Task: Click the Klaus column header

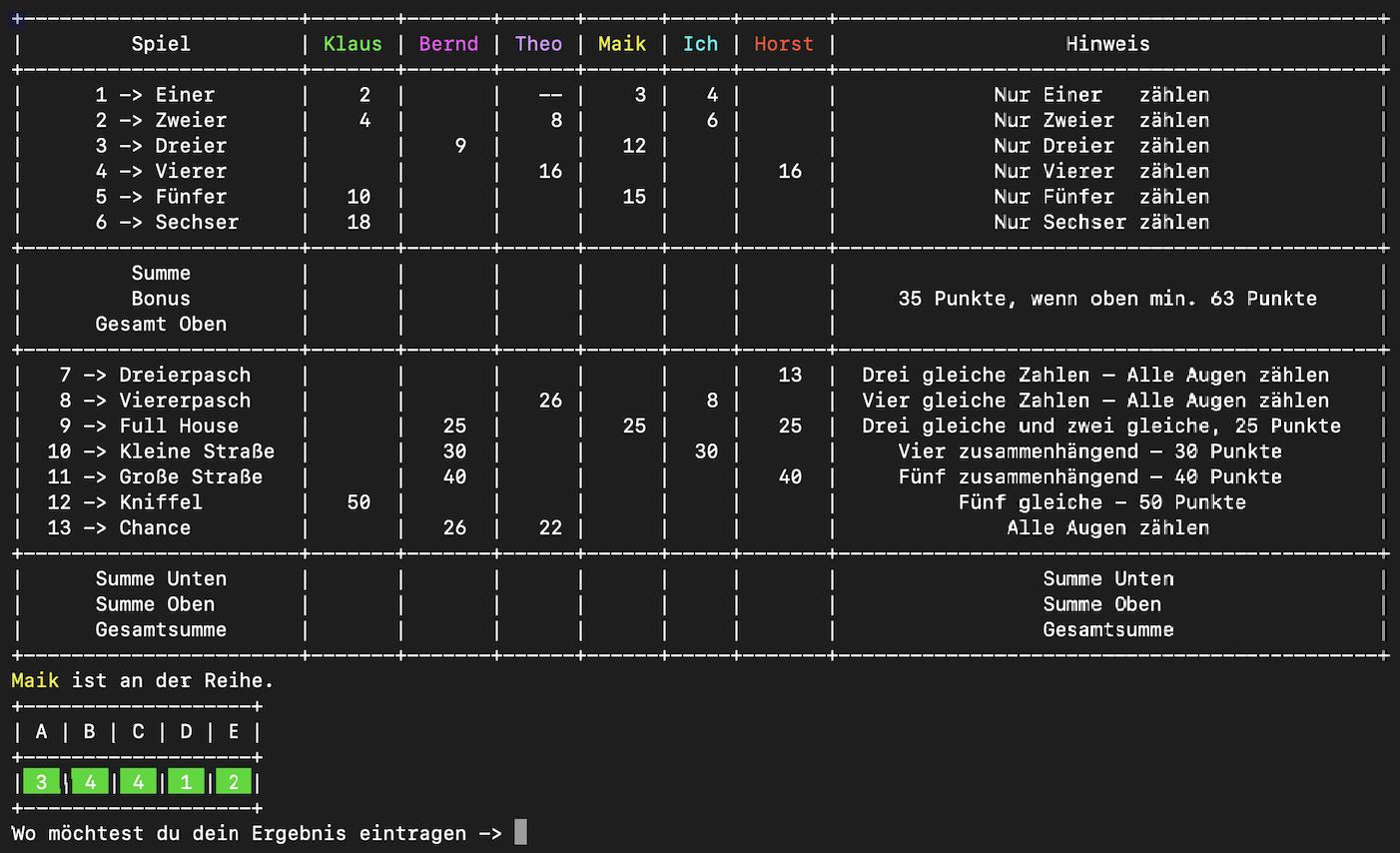Action: (352, 44)
